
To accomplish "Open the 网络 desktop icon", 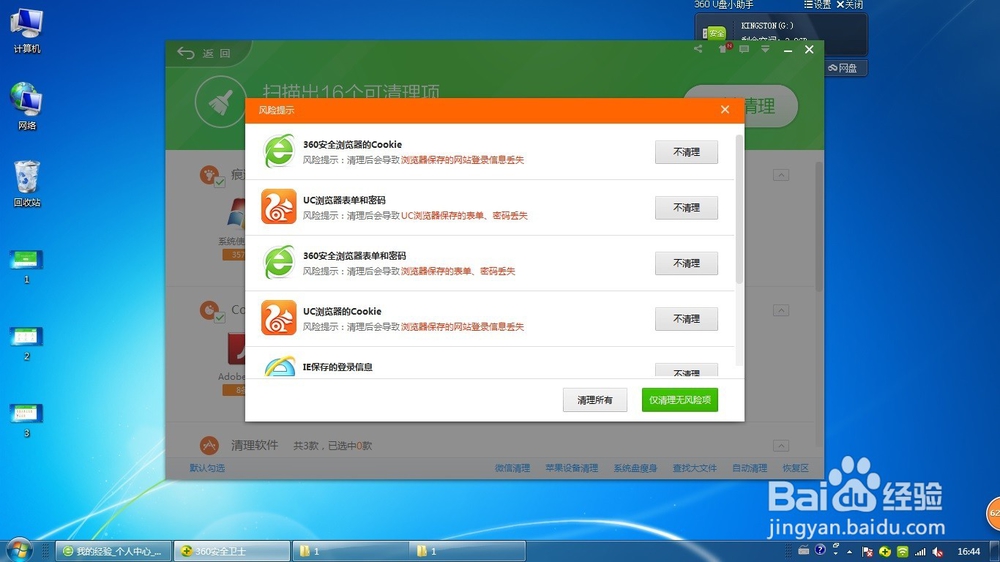I will (27, 107).
